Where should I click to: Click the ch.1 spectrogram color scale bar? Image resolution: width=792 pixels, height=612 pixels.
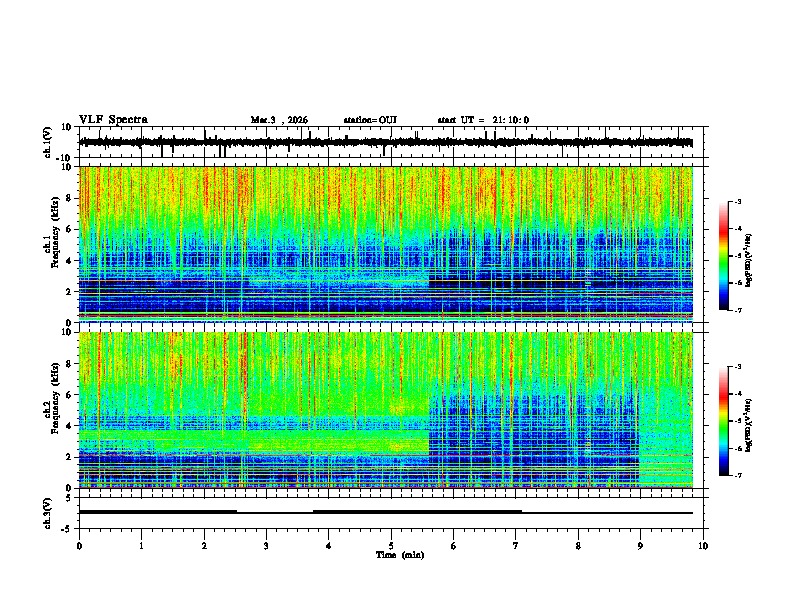tap(724, 256)
